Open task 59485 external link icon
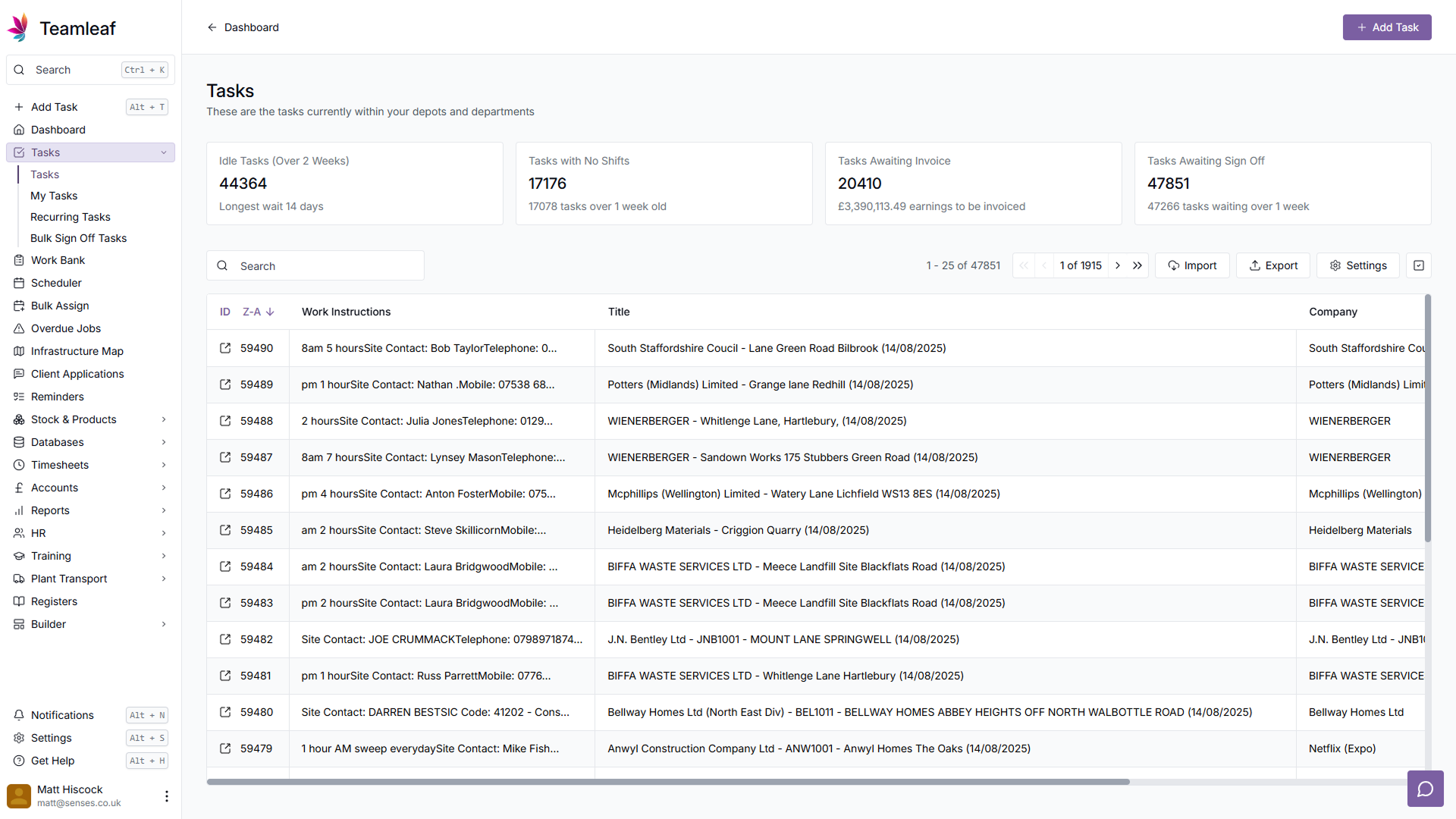This screenshot has width=1456, height=819. (225, 530)
